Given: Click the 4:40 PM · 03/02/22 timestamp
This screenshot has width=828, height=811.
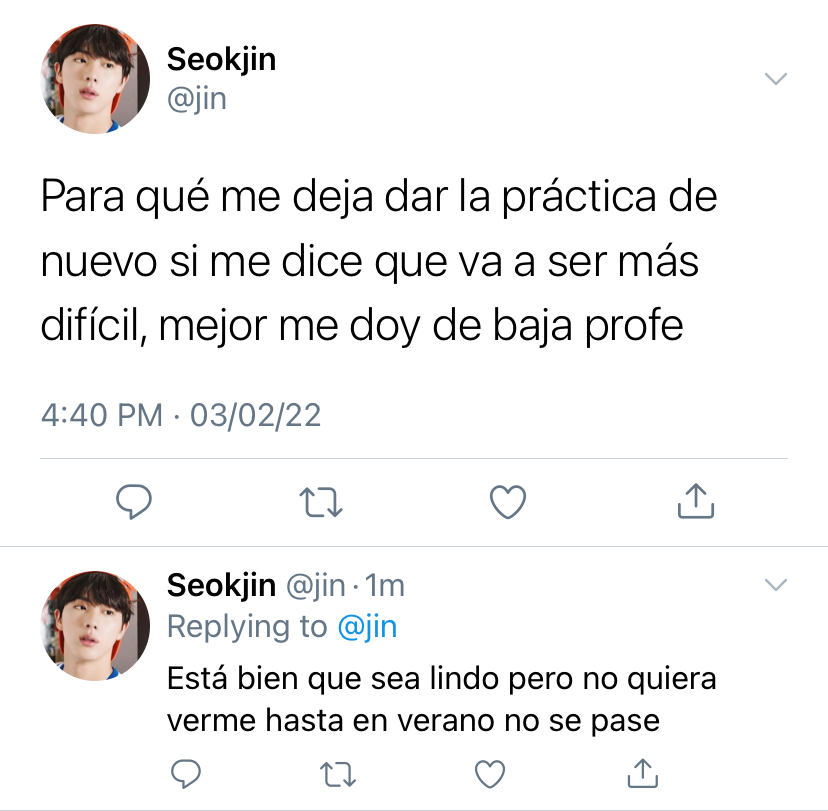Looking at the screenshot, I should pyautogui.click(x=181, y=415).
